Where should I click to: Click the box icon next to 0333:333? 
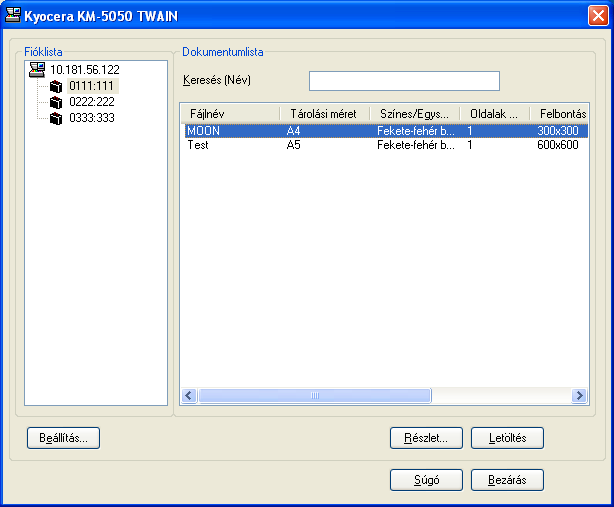click(x=56, y=118)
